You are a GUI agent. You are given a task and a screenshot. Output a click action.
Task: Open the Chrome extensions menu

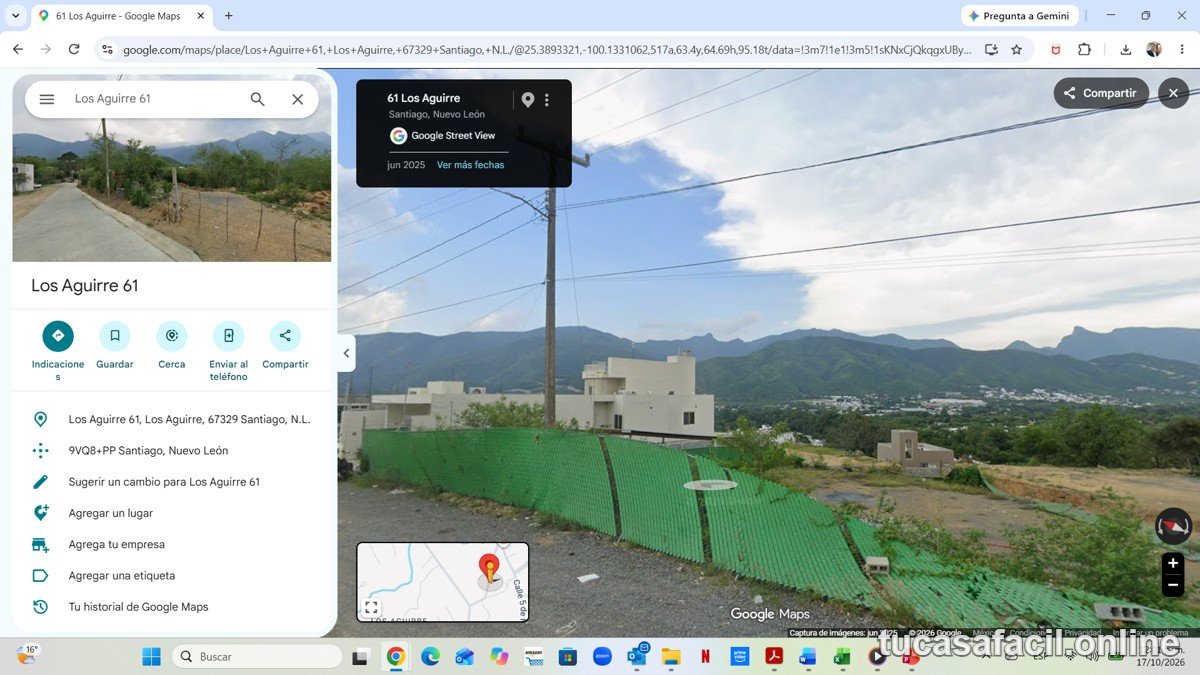coord(1084,49)
